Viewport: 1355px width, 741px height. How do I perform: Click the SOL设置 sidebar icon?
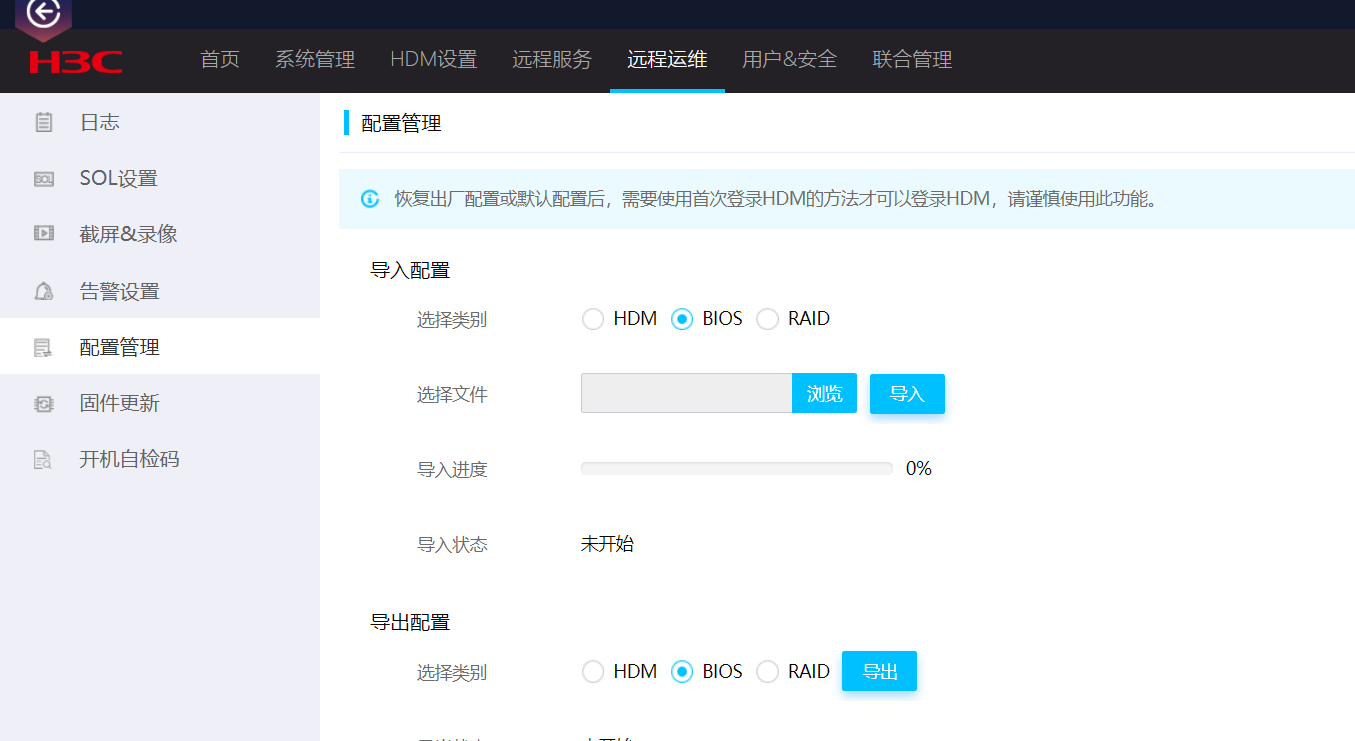[x=43, y=179]
